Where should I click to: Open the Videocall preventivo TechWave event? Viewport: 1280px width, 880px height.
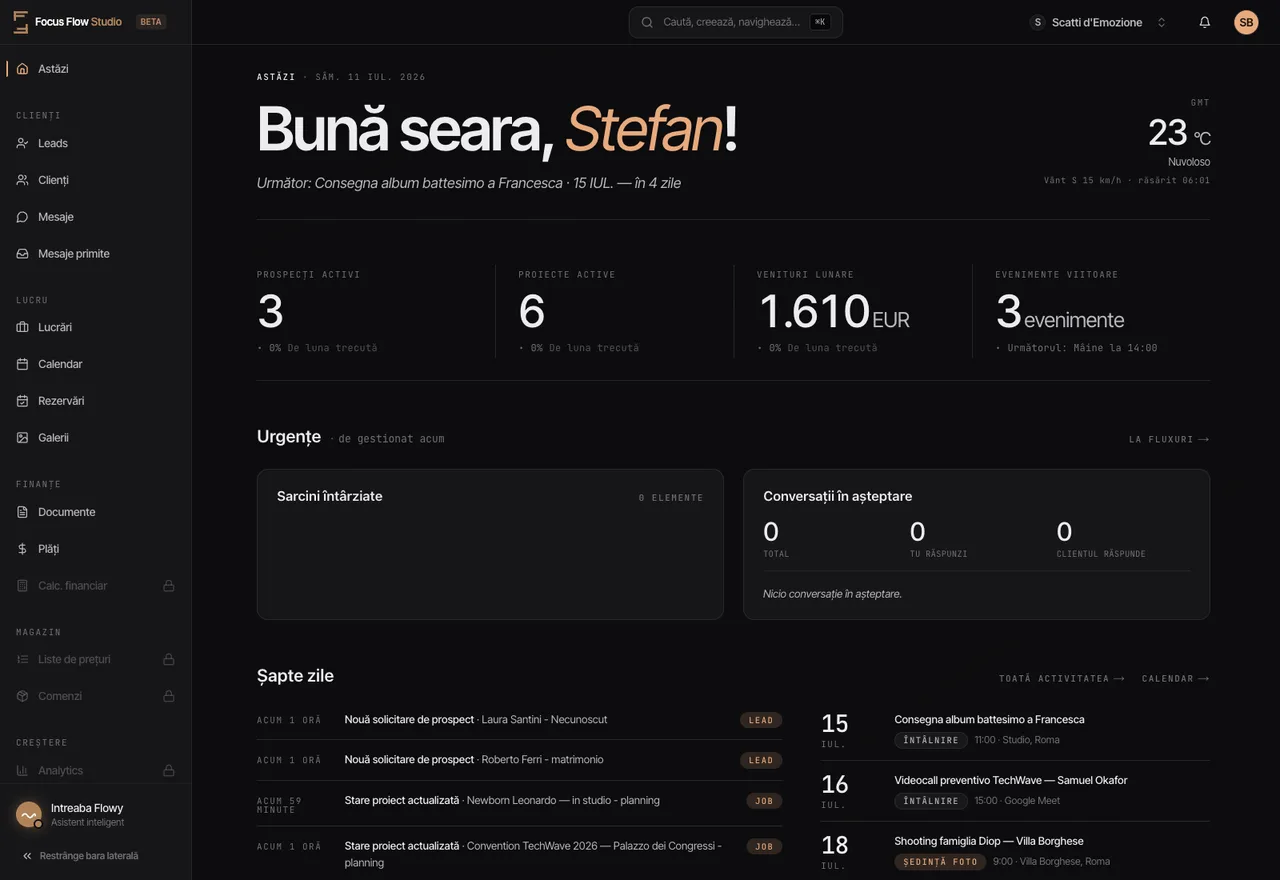click(1015, 791)
